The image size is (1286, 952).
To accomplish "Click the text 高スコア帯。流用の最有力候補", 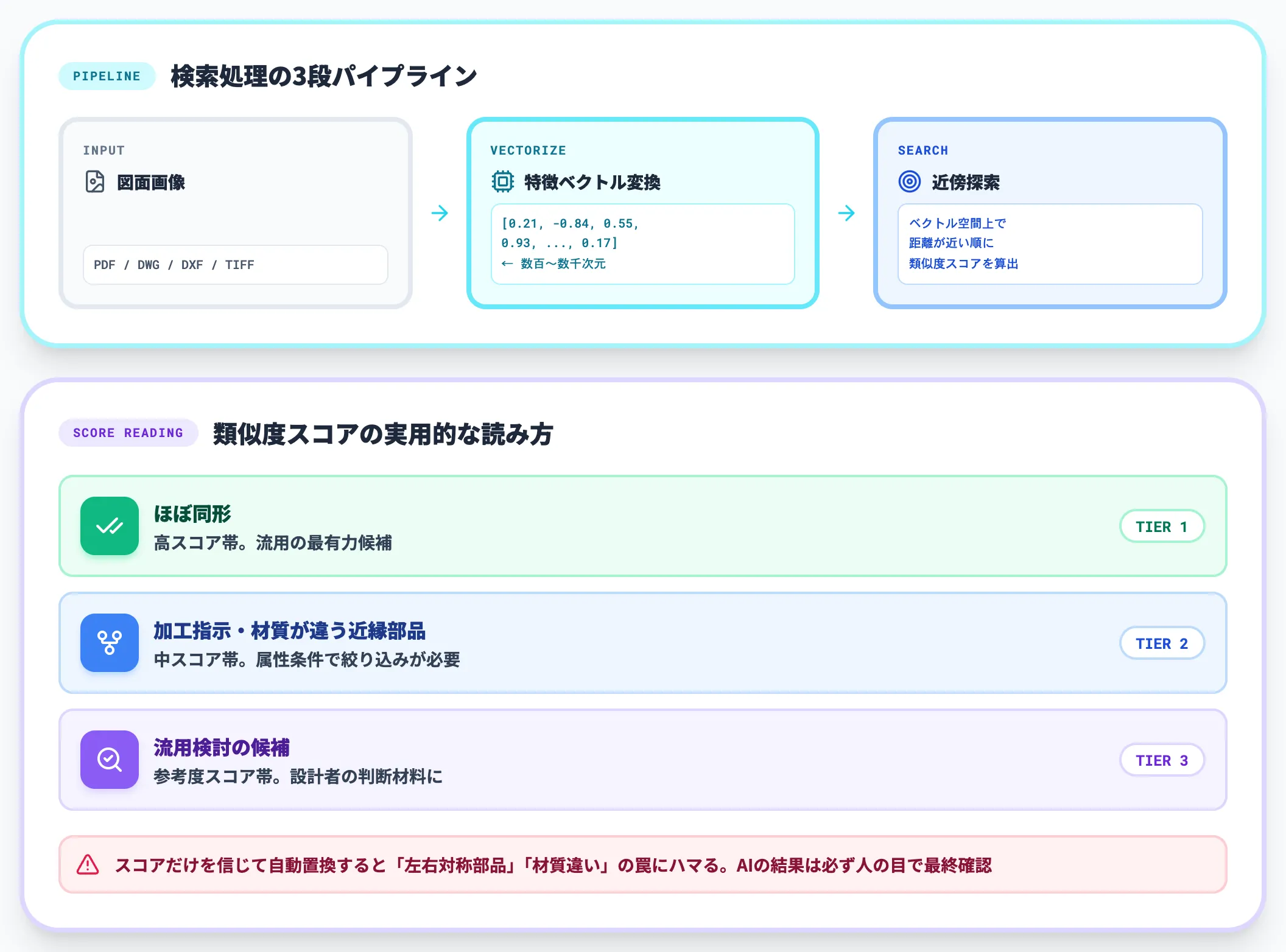I will 273,543.
